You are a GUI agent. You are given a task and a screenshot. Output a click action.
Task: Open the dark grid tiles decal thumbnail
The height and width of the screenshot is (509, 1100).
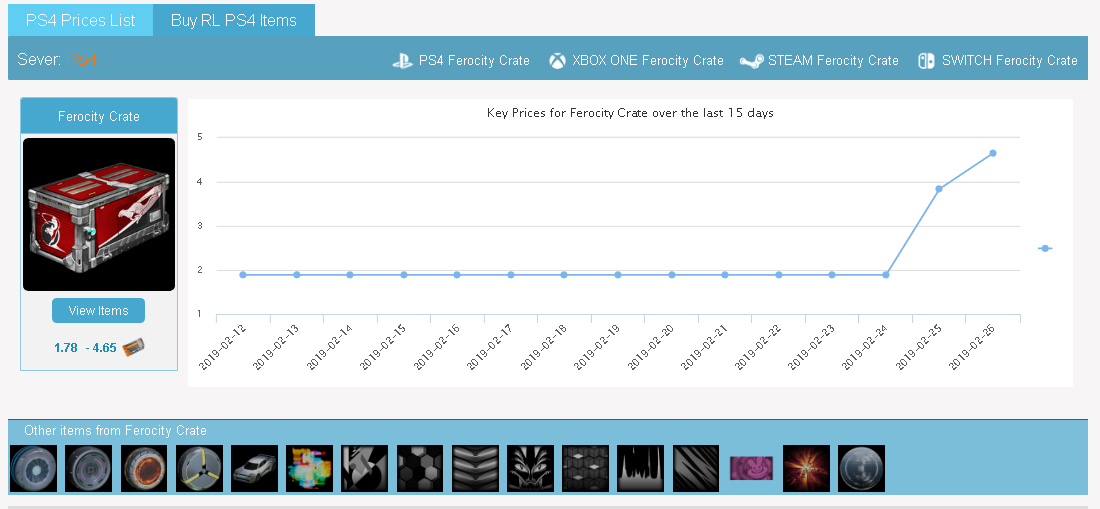586,468
